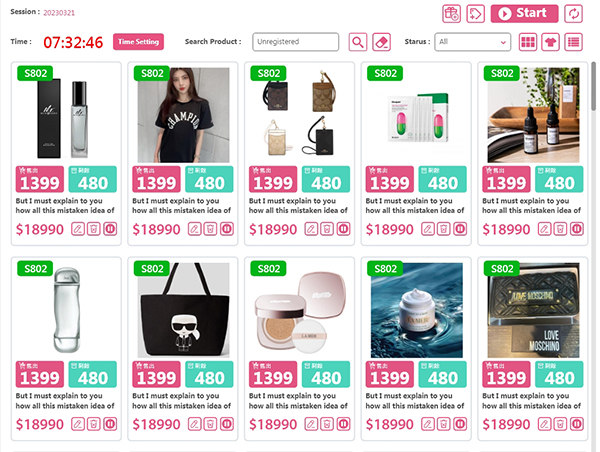Pause the card holder product listing

343,229
